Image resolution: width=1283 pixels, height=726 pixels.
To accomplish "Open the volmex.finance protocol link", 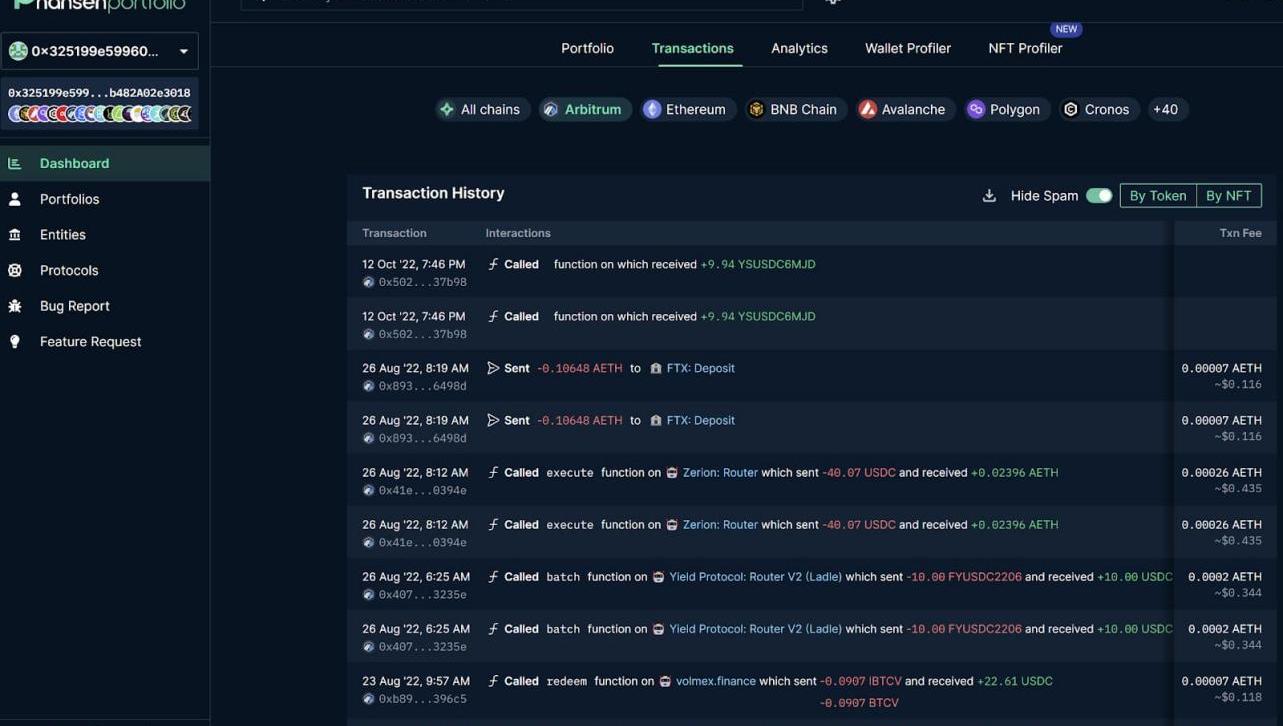I will point(715,681).
